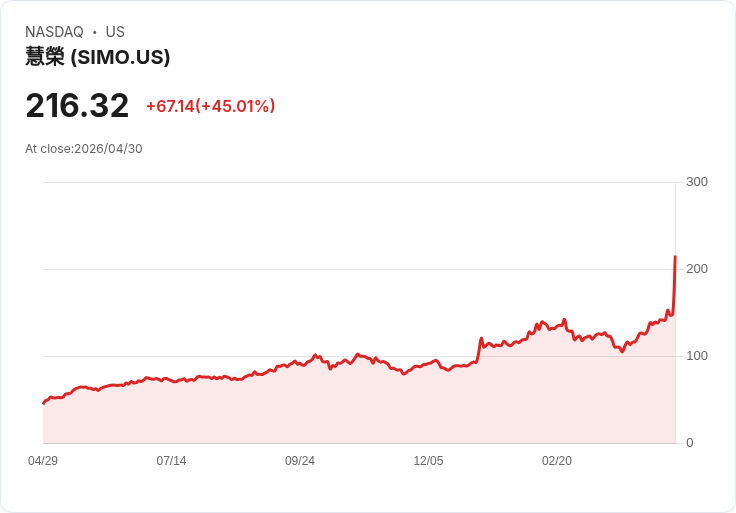The height and width of the screenshot is (513, 736).
Task: Click the 02/20 x-axis date label
Action: (557, 461)
